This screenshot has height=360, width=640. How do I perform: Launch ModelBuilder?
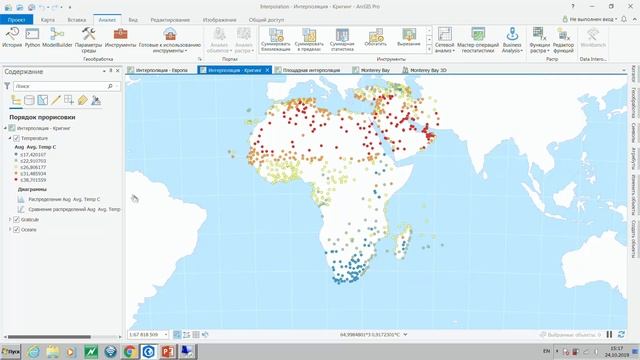coord(57,38)
